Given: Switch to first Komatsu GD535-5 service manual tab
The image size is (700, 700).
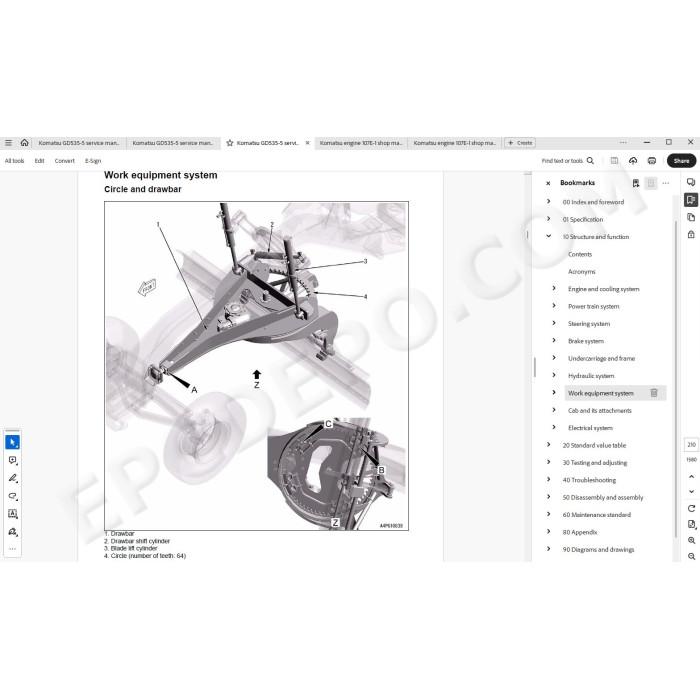Looking at the screenshot, I should [79, 143].
